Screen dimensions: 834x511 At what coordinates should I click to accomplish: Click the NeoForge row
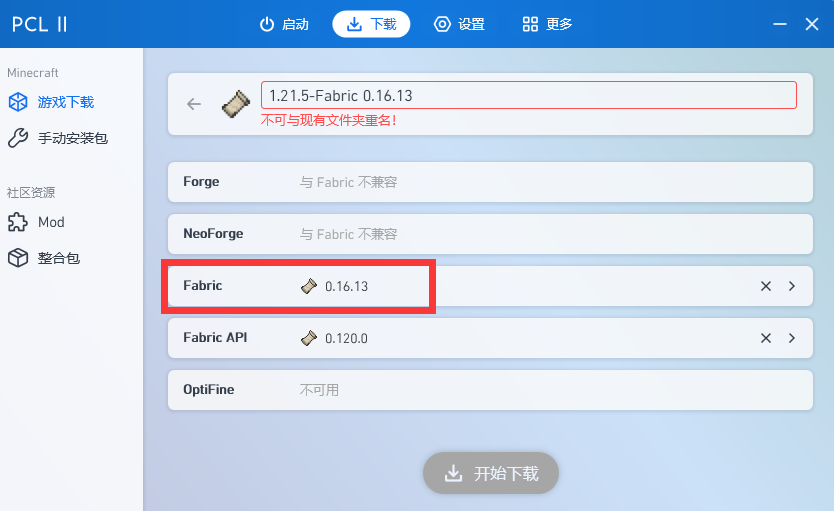[489, 234]
